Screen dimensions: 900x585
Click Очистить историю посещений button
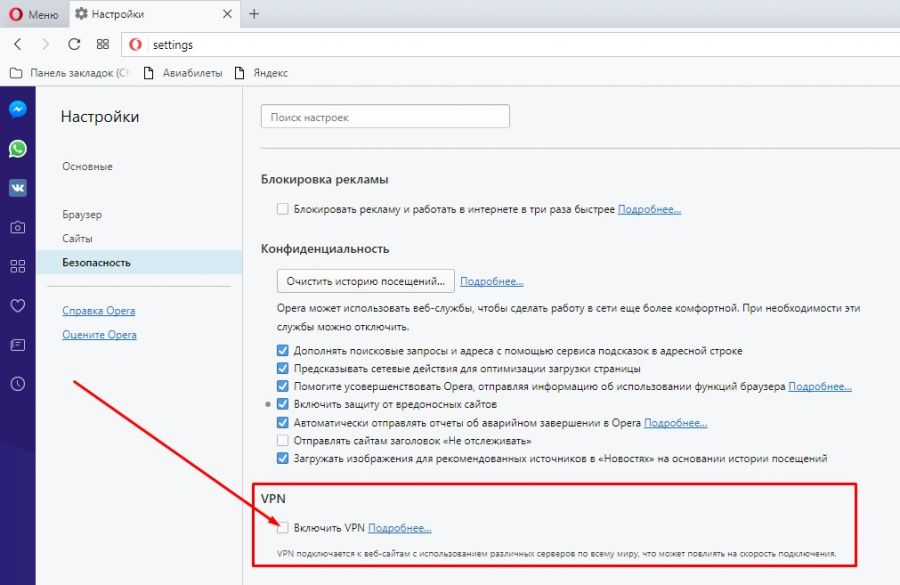coord(366,281)
